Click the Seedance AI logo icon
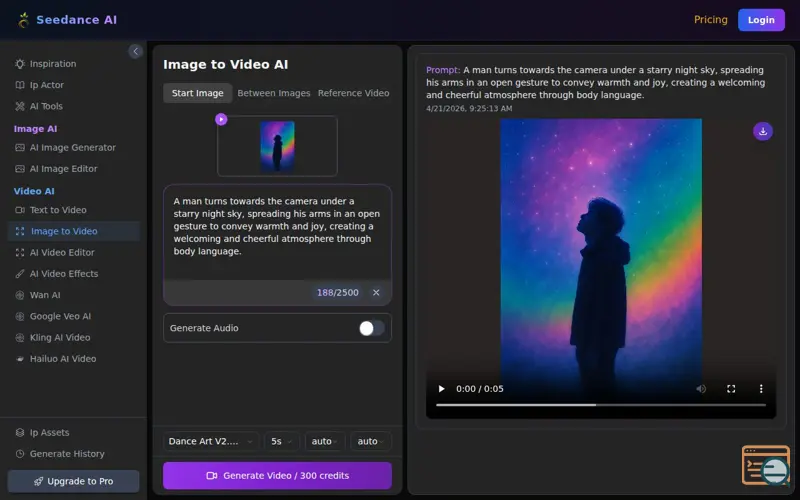The height and width of the screenshot is (500, 800). 23,20
